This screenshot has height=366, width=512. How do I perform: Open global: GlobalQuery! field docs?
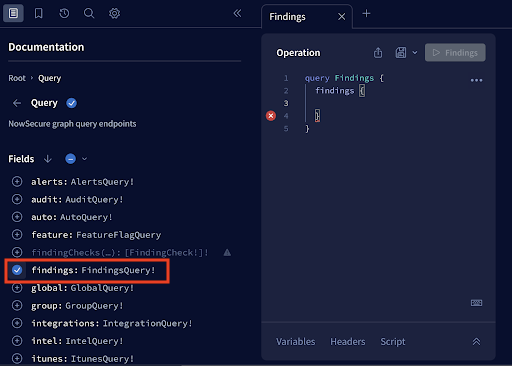82,288
